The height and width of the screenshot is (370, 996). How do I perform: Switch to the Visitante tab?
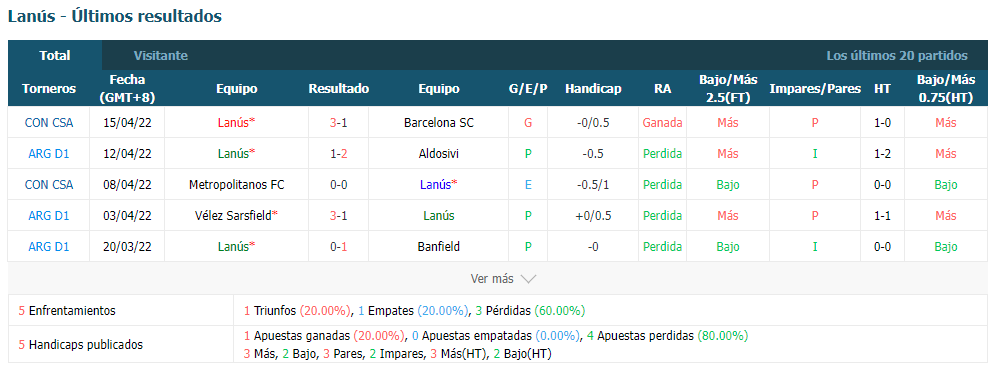(161, 55)
